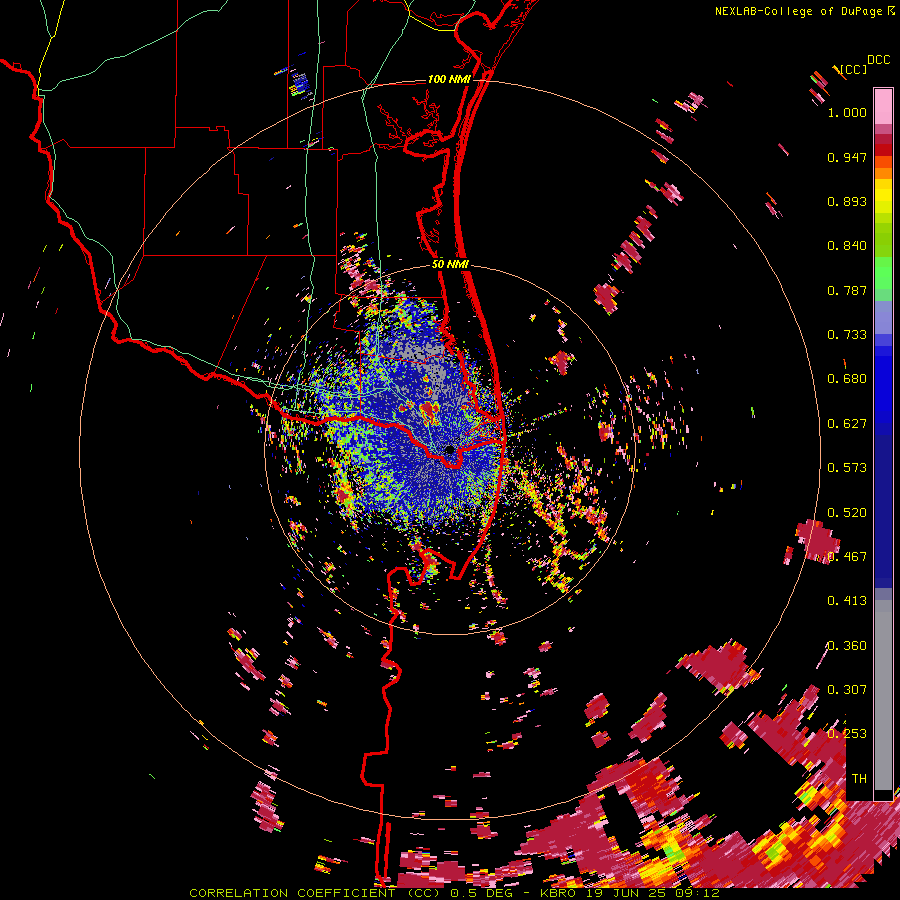Click the 0.893 legend value
Screen dimensions: 900x900
(x=847, y=201)
